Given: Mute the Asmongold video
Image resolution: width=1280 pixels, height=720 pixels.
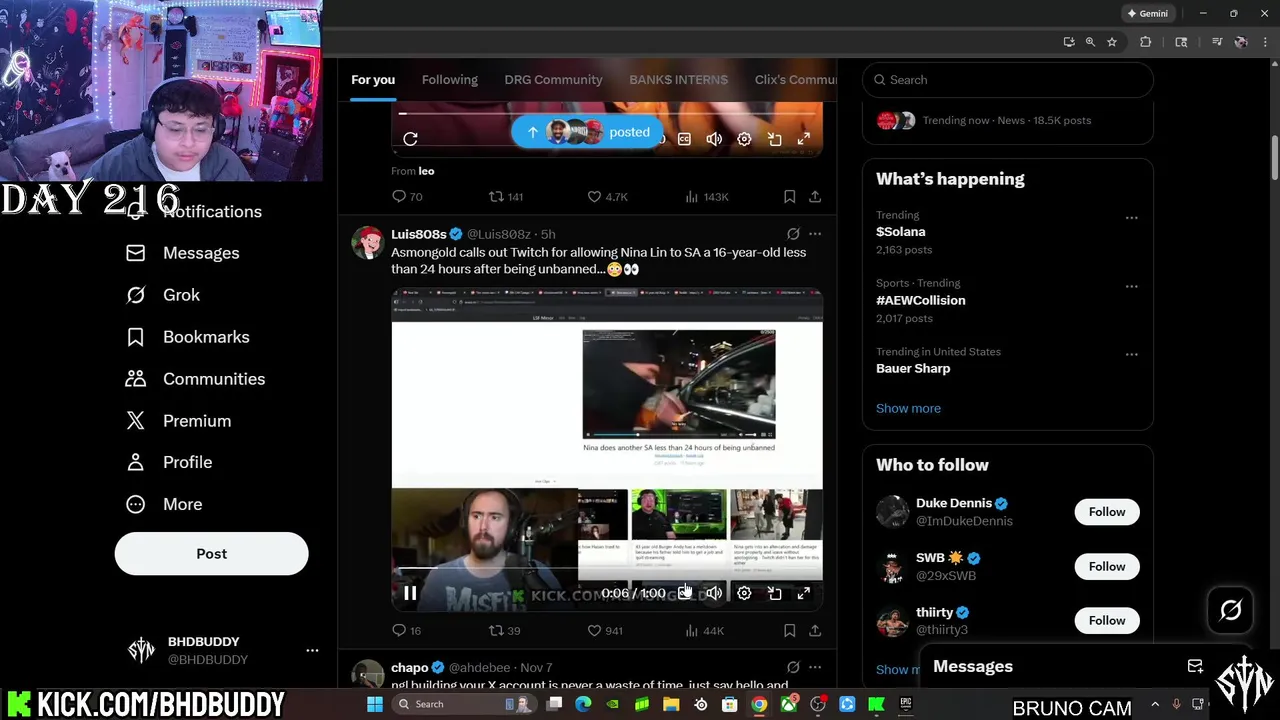Looking at the screenshot, I should (x=714, y=593).
